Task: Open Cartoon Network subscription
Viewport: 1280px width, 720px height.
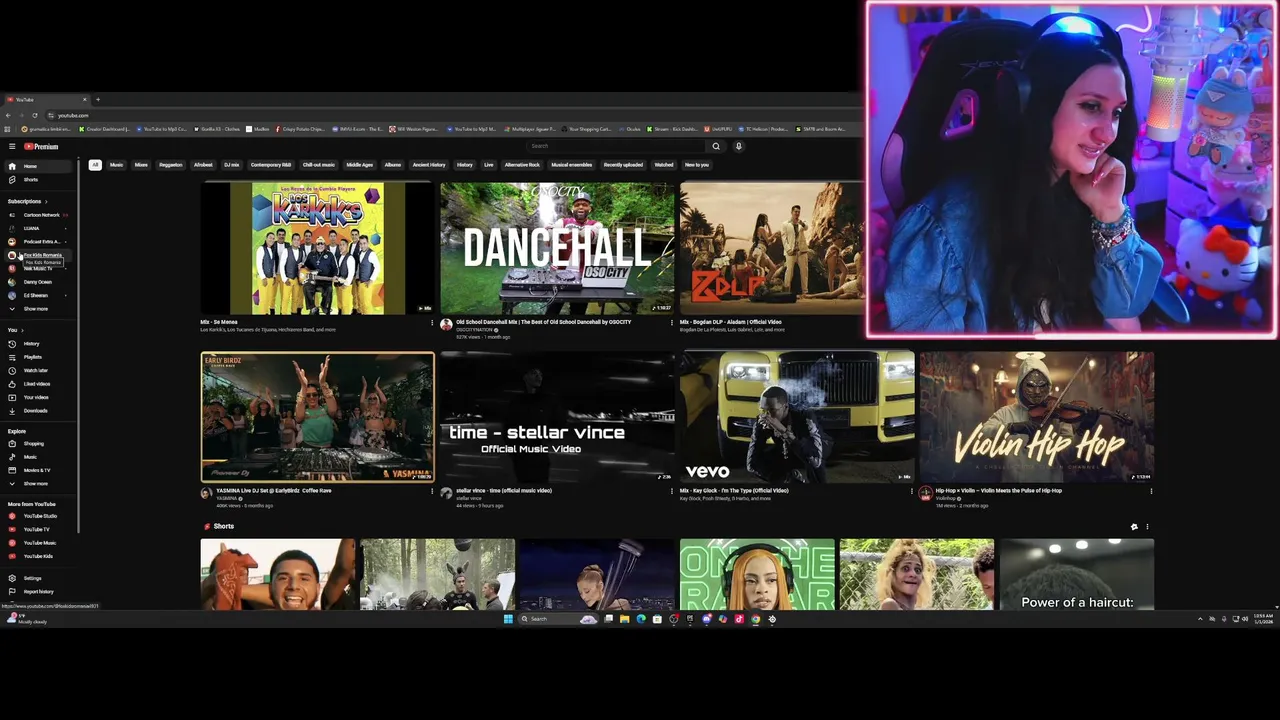Action: click(x=40, y=215)
